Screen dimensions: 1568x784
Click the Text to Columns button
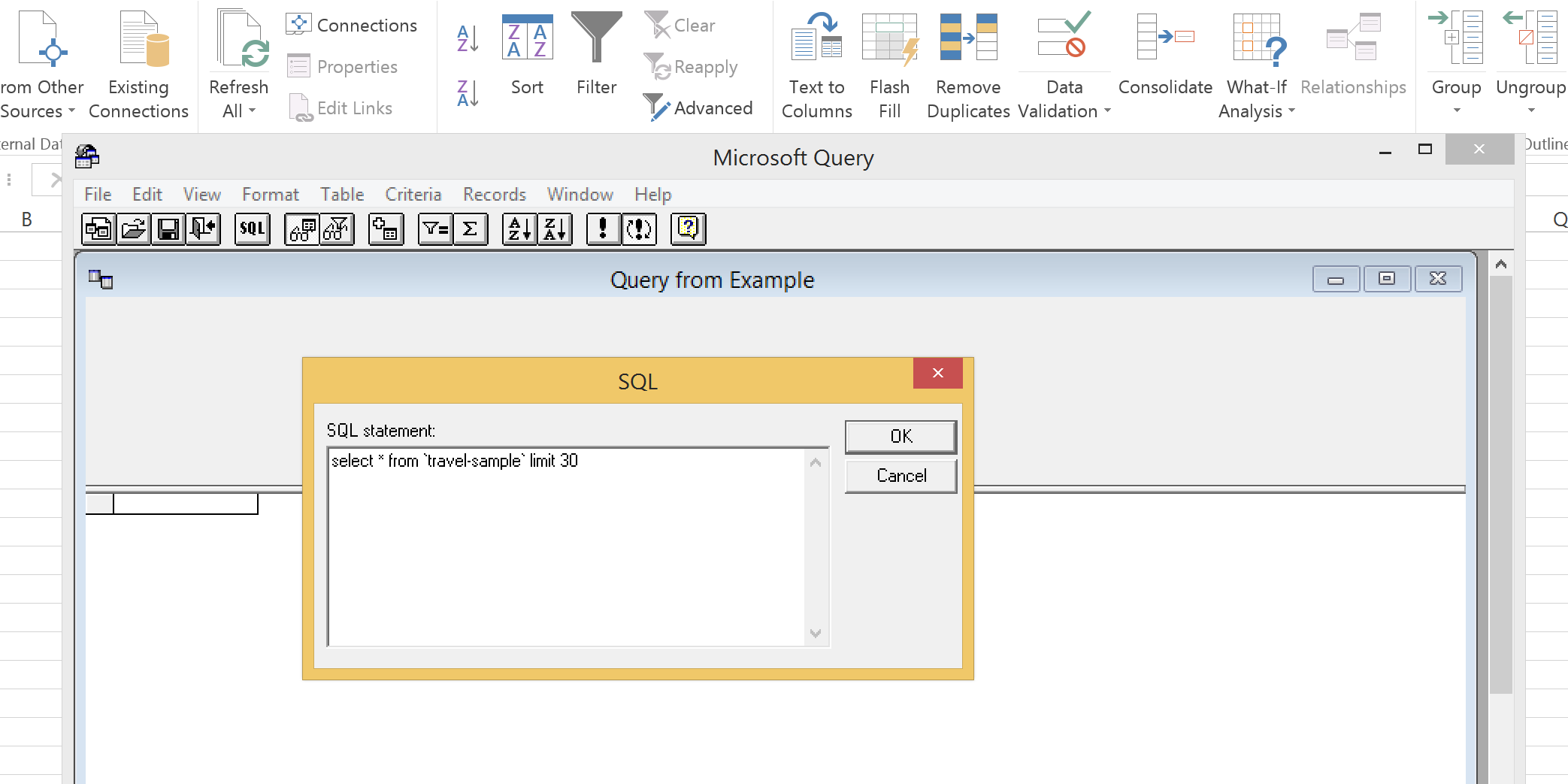817,65
